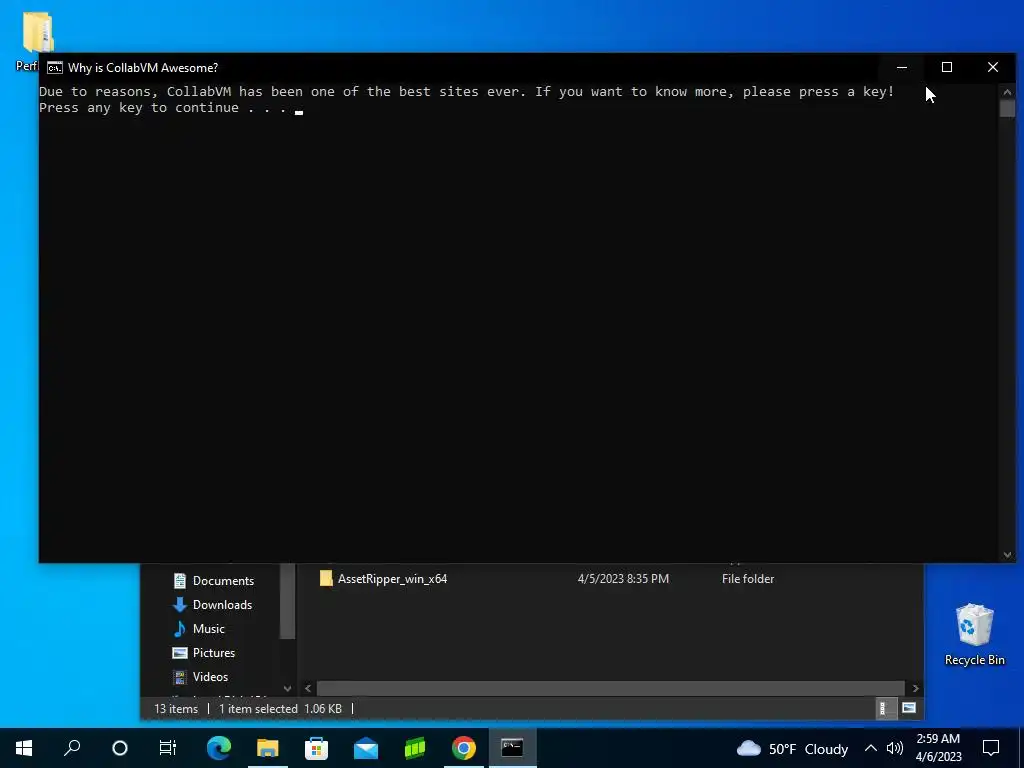This screenshot has width=1024, height=768.
Task: Launch Google Chrome from taskbar
Action: coord(464,748)
